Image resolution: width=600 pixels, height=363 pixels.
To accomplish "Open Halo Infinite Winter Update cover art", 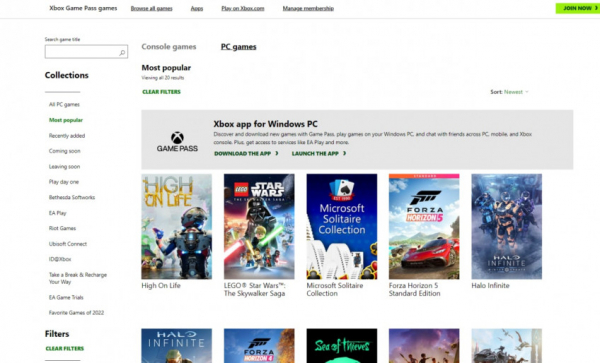I will pyautogui.click(x=507, y=226).
